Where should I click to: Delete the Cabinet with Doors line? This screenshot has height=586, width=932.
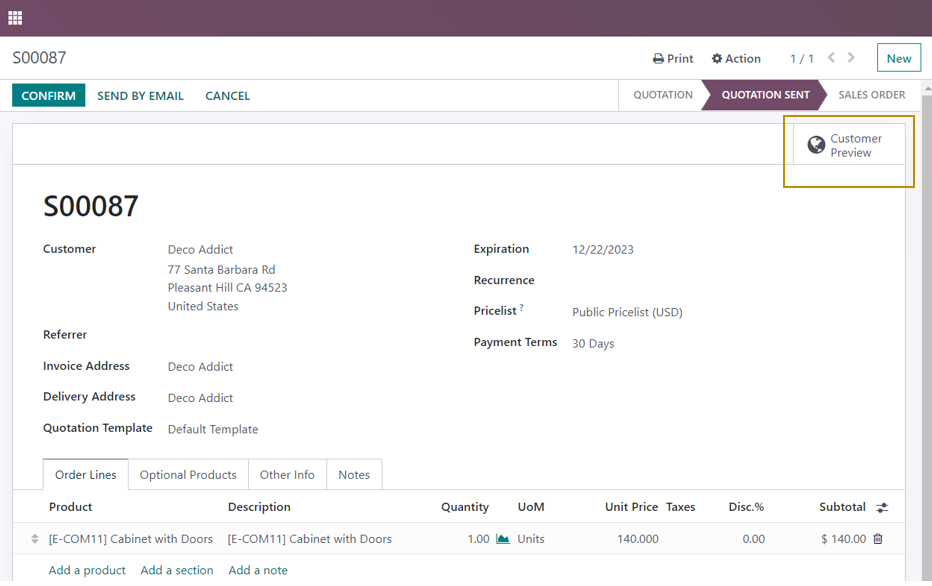coord(878,539)
